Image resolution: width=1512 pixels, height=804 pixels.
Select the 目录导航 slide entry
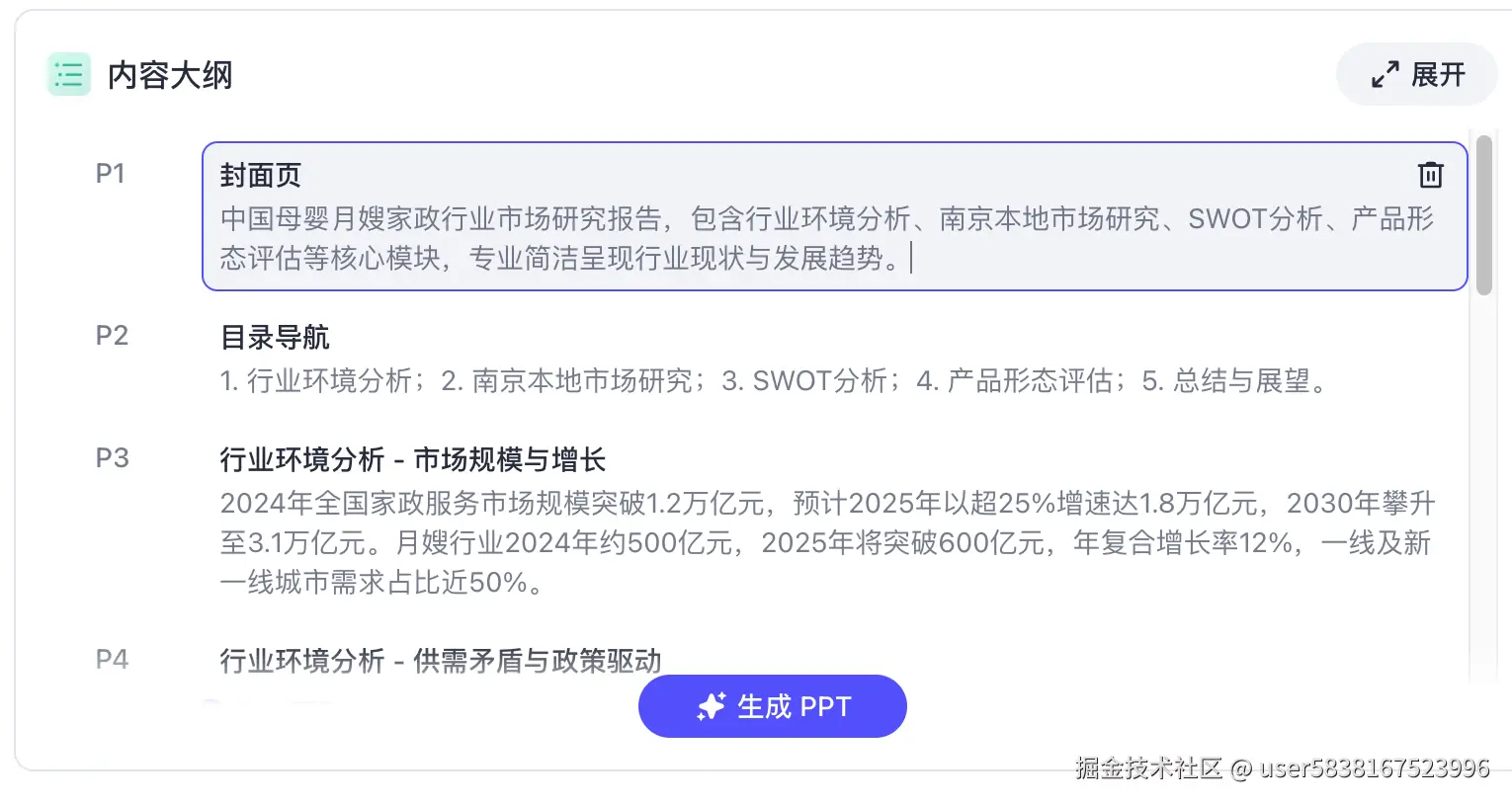[275, 338]
